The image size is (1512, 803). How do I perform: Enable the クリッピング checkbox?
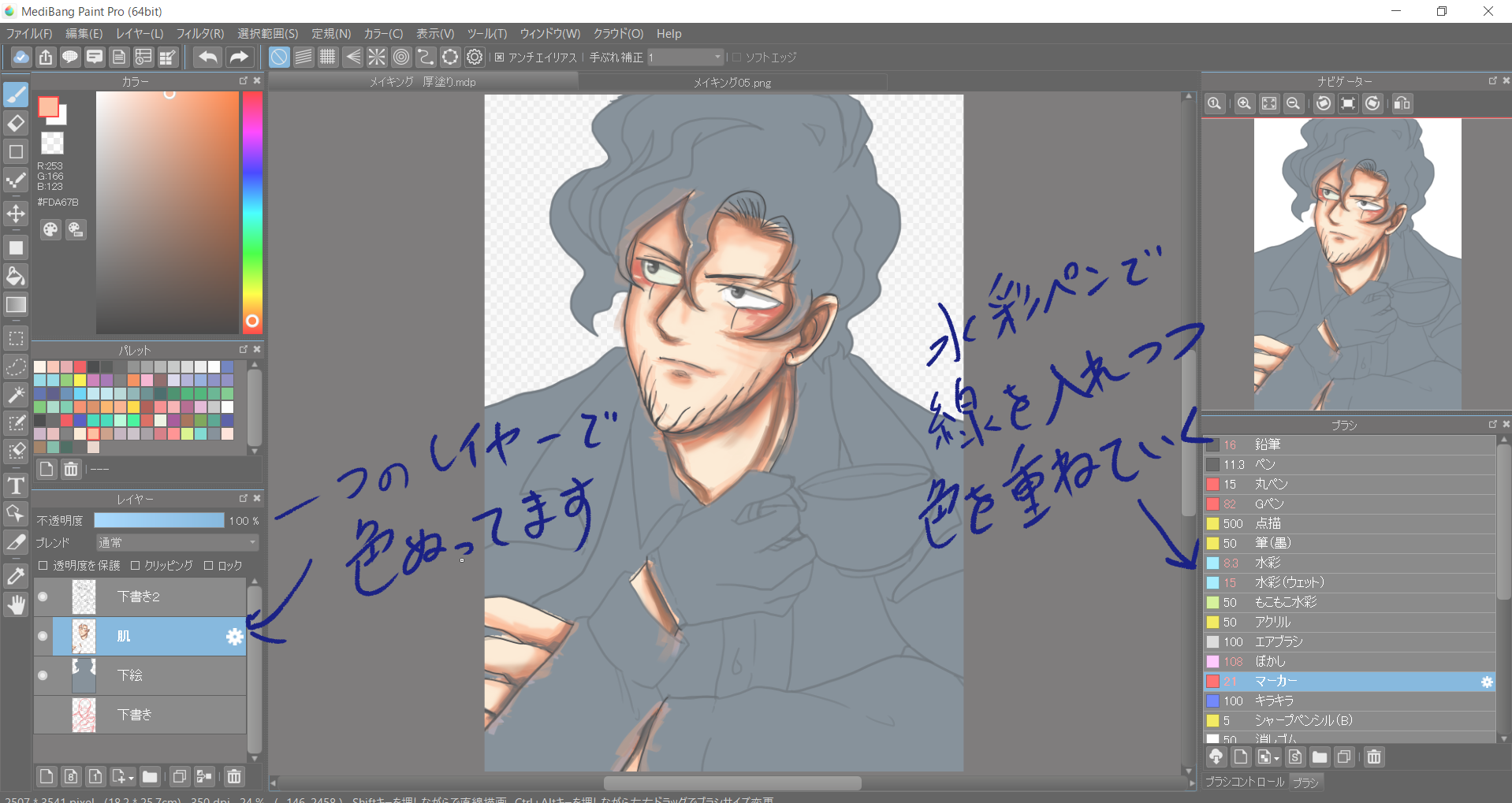click(x=136, y=566)
